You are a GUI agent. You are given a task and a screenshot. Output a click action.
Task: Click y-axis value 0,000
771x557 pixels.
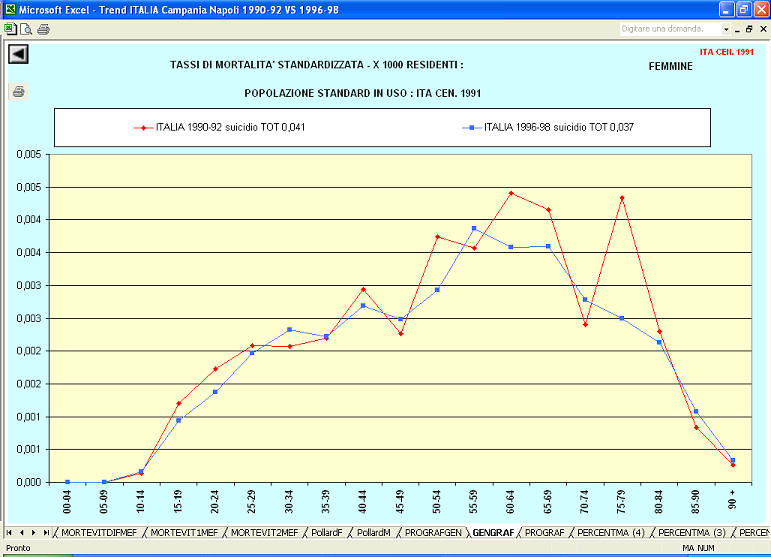[x=29, y=482]
